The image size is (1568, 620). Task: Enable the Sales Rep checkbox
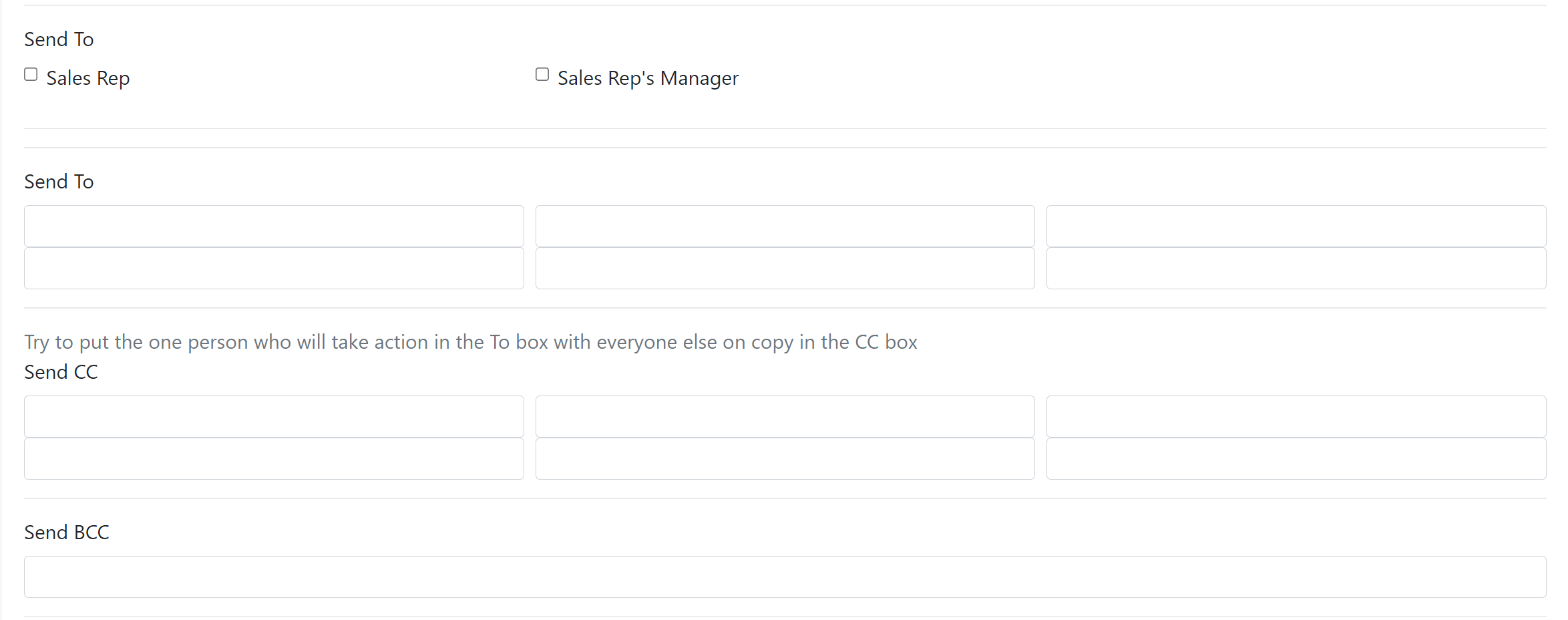(31, 74)
